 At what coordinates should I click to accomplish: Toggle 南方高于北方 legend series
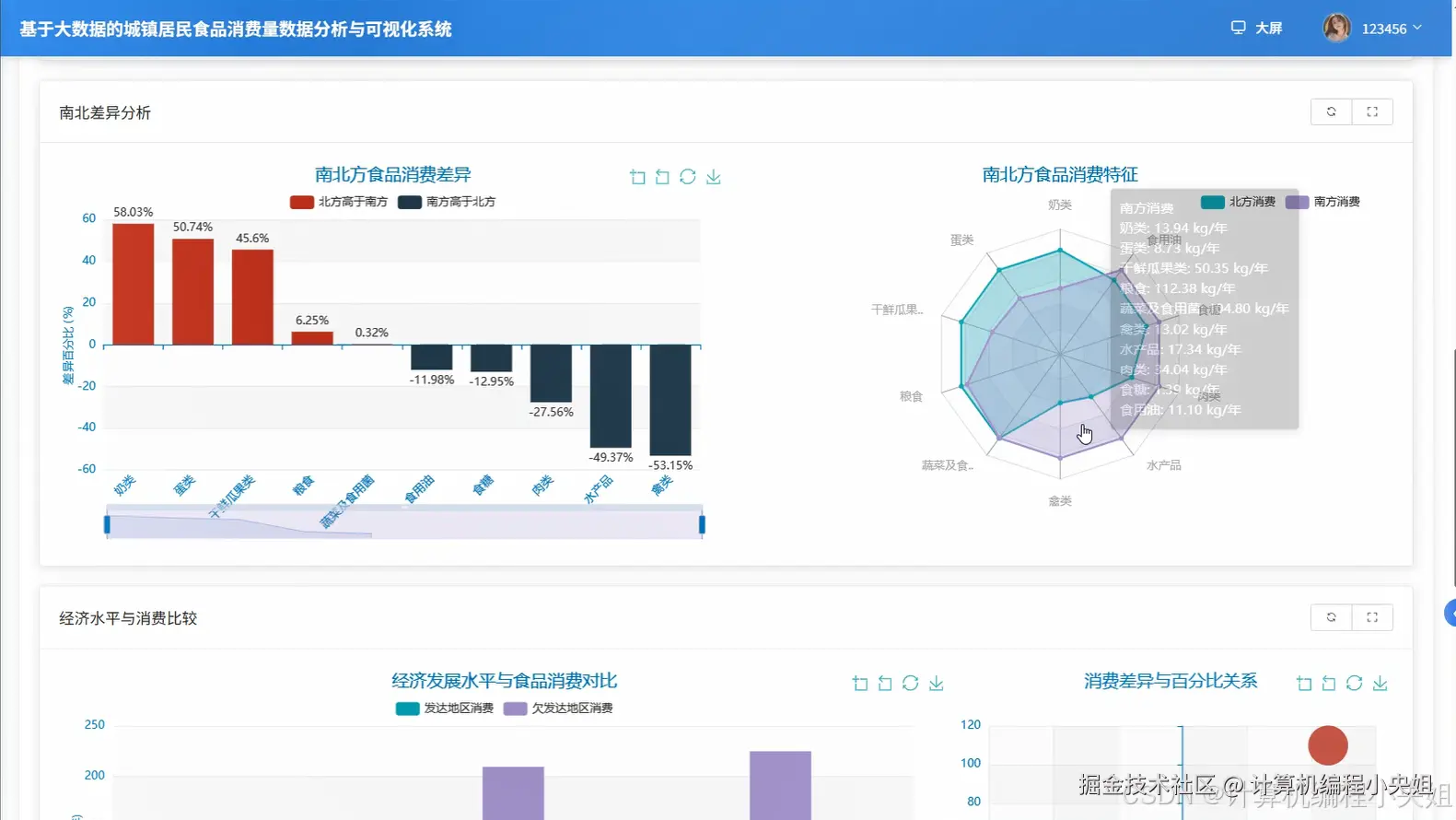coord(447,202)
